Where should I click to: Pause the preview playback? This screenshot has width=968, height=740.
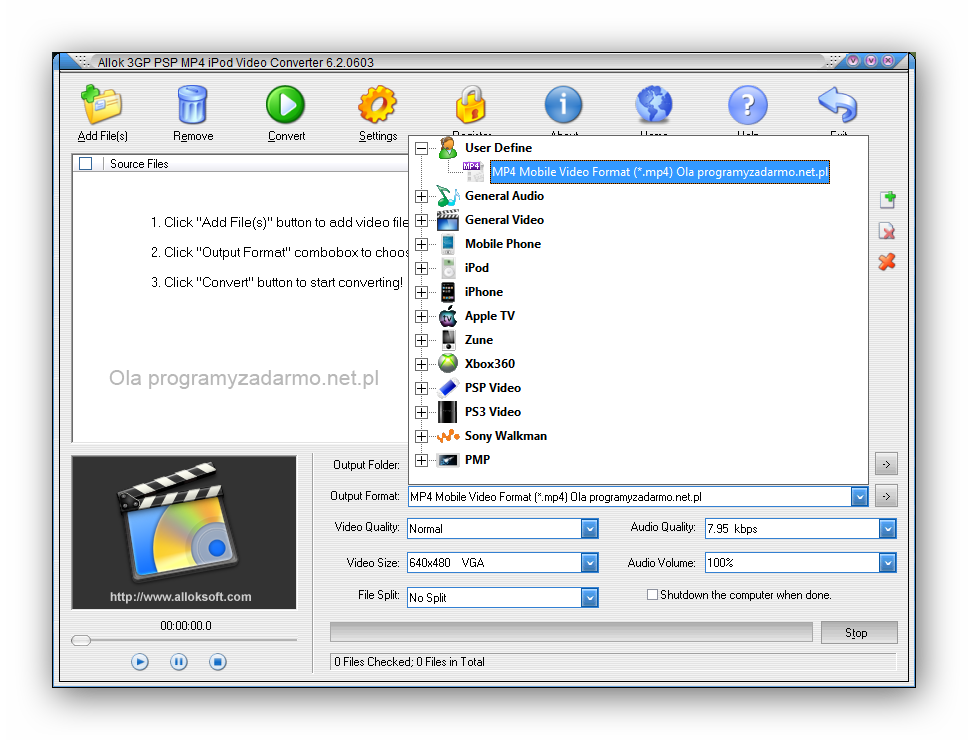pos(179,662)
